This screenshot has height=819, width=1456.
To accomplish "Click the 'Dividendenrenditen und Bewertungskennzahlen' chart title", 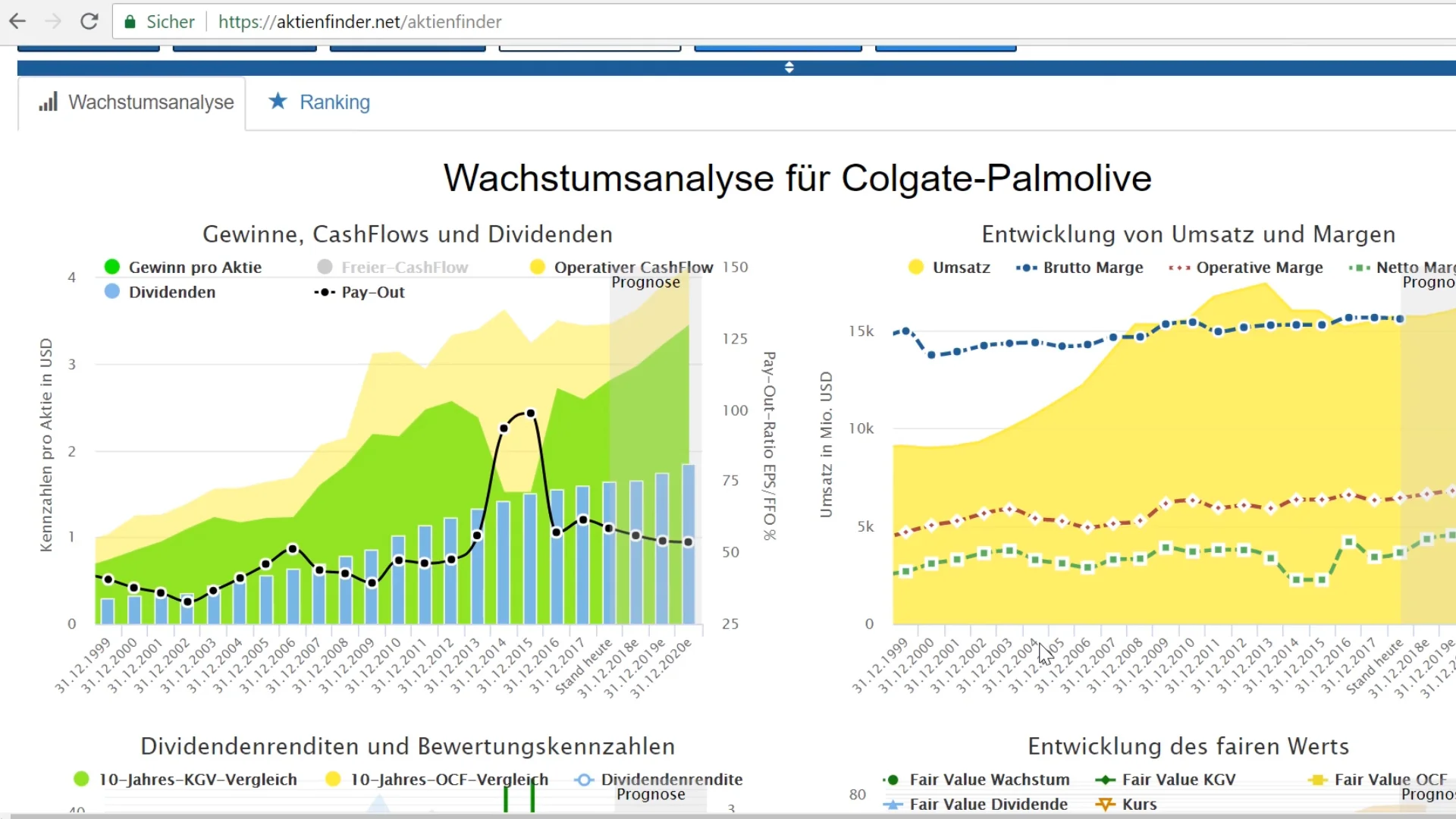I will [407, 746].
